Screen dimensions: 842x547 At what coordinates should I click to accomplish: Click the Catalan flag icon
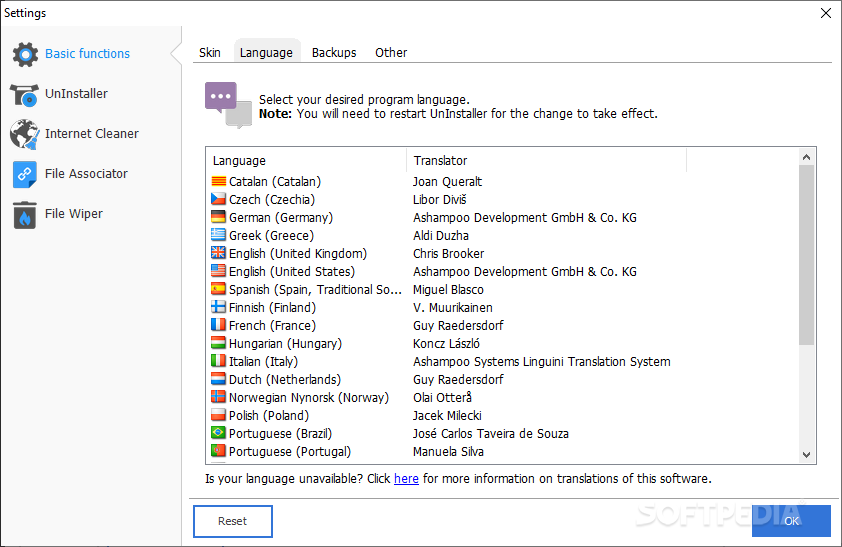pos(218,181)
